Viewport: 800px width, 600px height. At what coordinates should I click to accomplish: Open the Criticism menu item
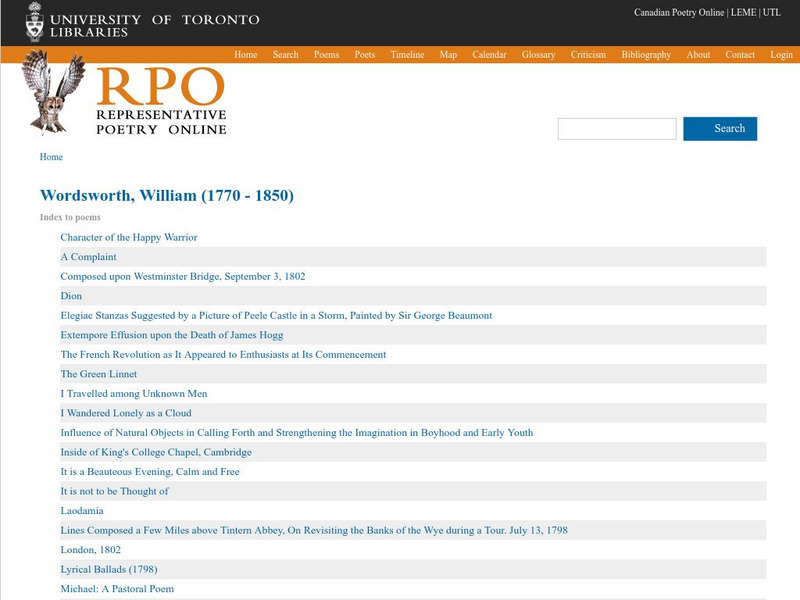[x=588, y=55]
